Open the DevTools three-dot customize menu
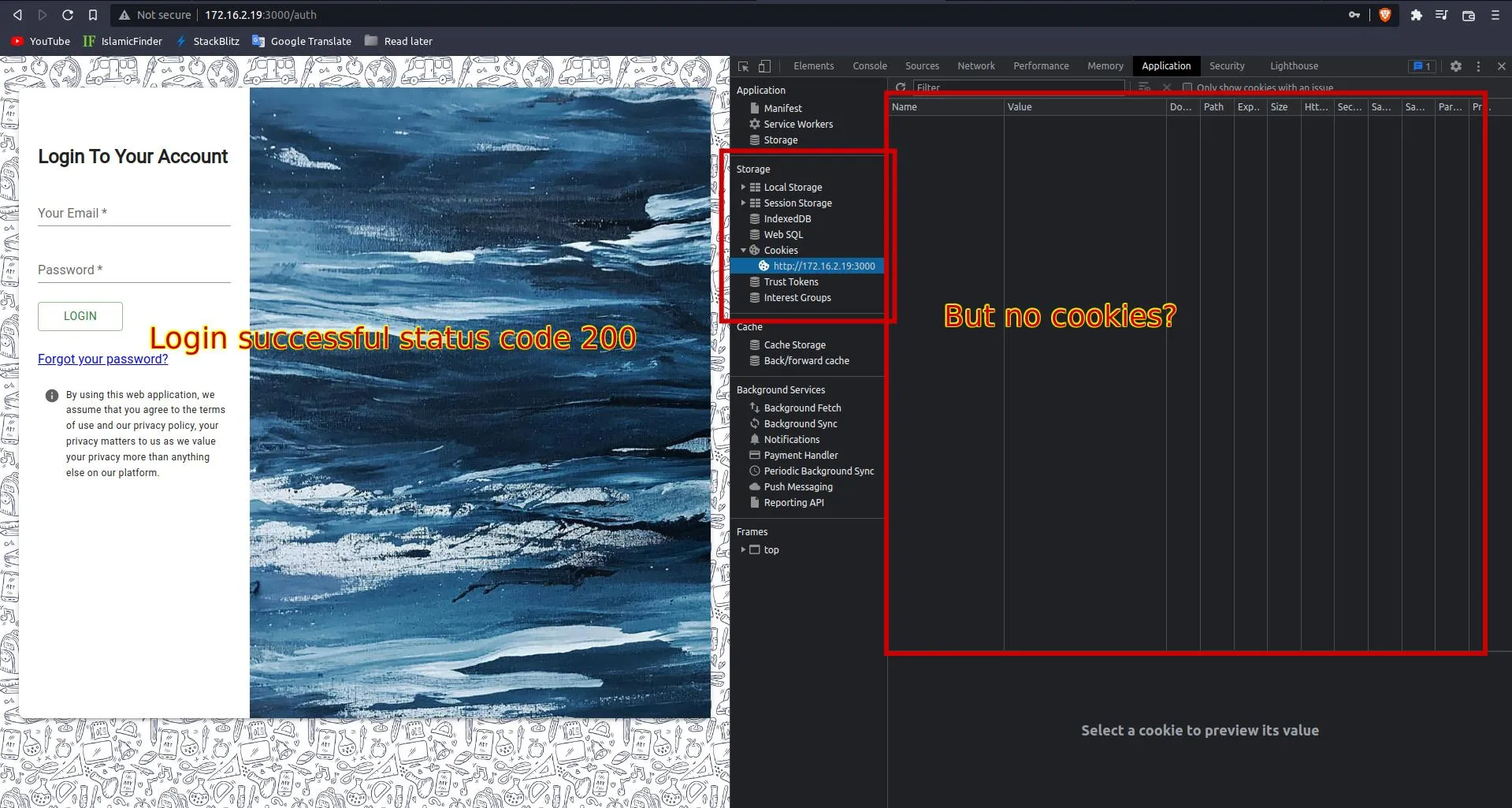Viewport: 1512px width, 808px height. (x=1478, y=66)
